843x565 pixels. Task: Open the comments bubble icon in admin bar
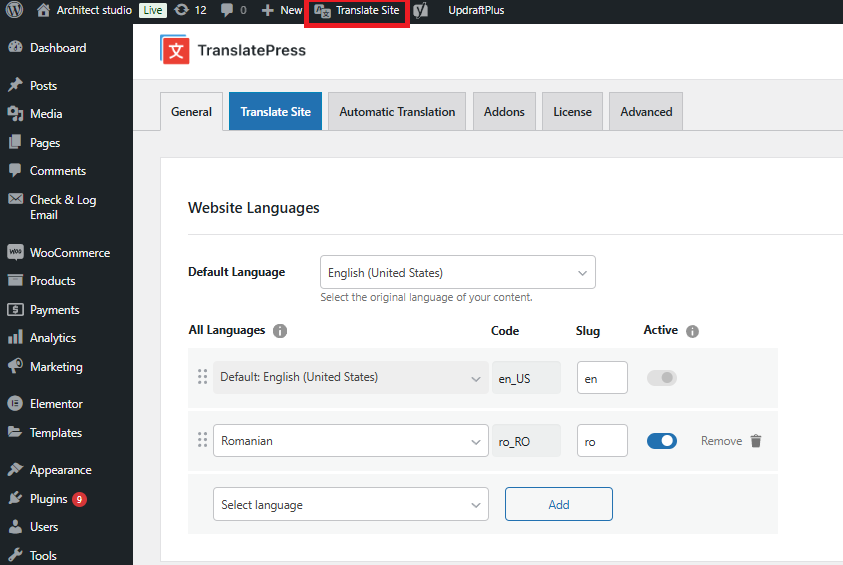(227, 10)
